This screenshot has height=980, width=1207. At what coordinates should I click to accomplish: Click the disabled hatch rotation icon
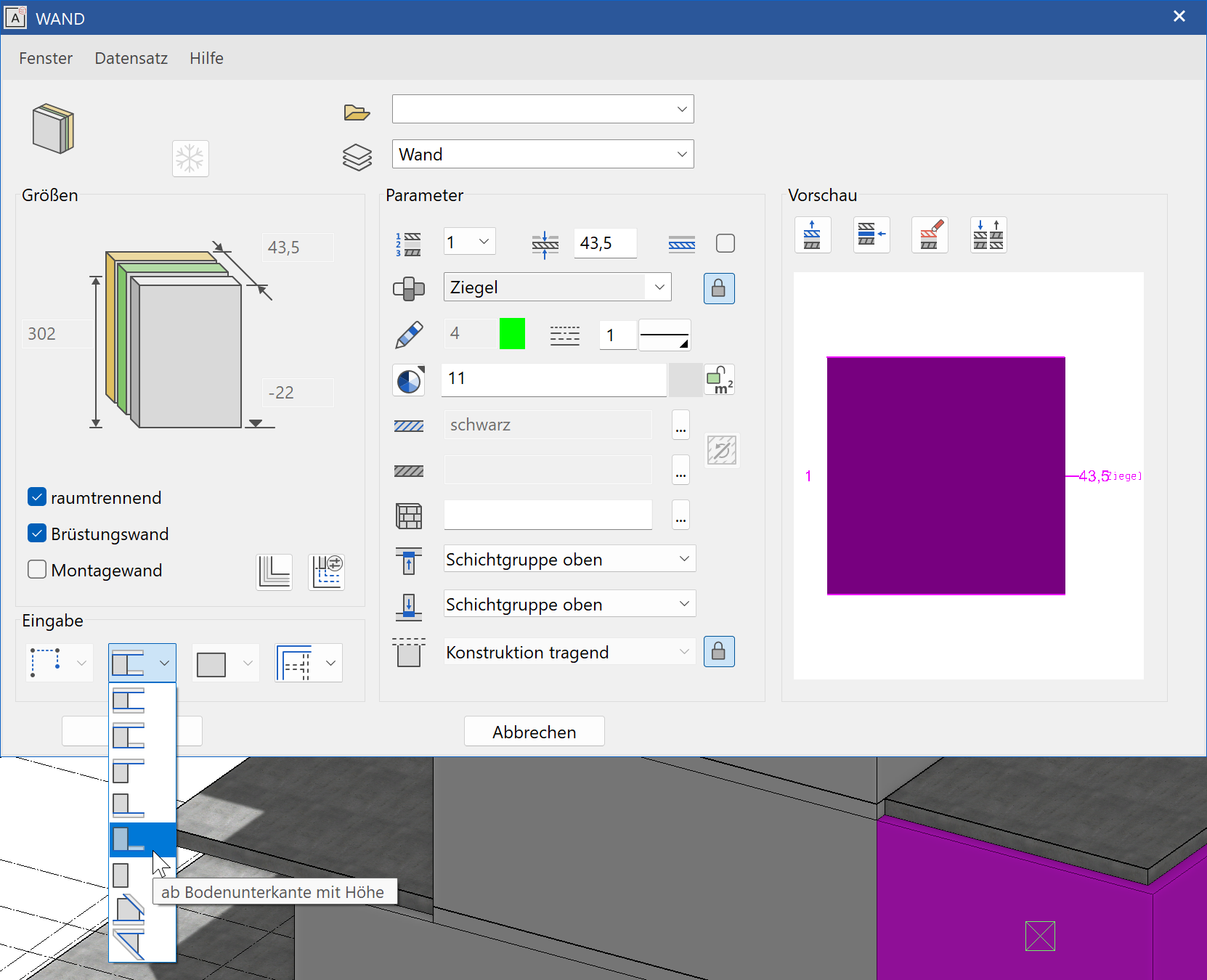722,450
